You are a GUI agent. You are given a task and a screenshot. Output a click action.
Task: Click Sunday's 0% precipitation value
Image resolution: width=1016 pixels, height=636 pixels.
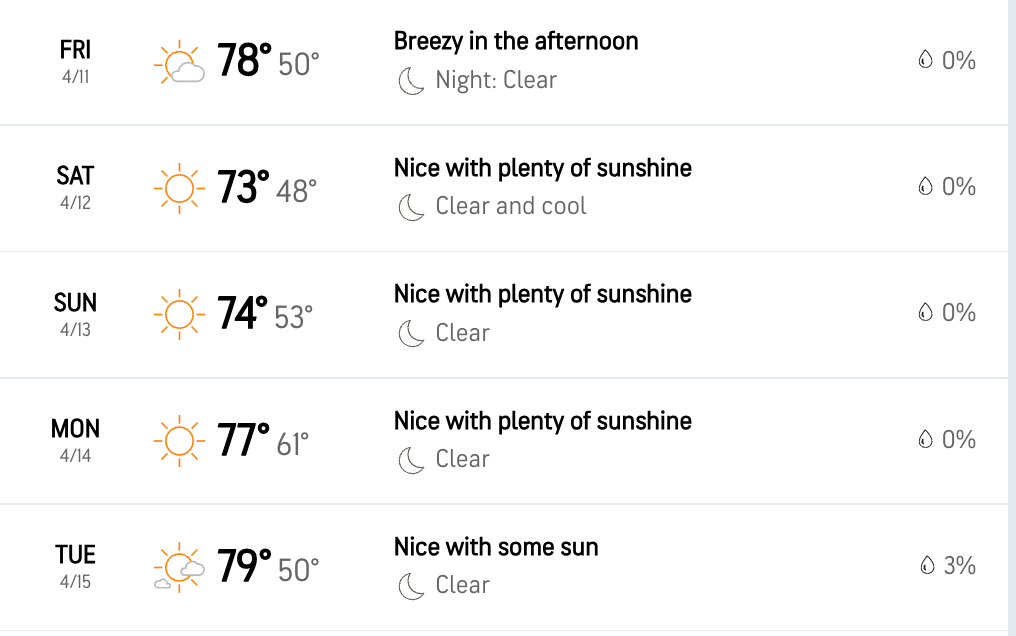958,313
